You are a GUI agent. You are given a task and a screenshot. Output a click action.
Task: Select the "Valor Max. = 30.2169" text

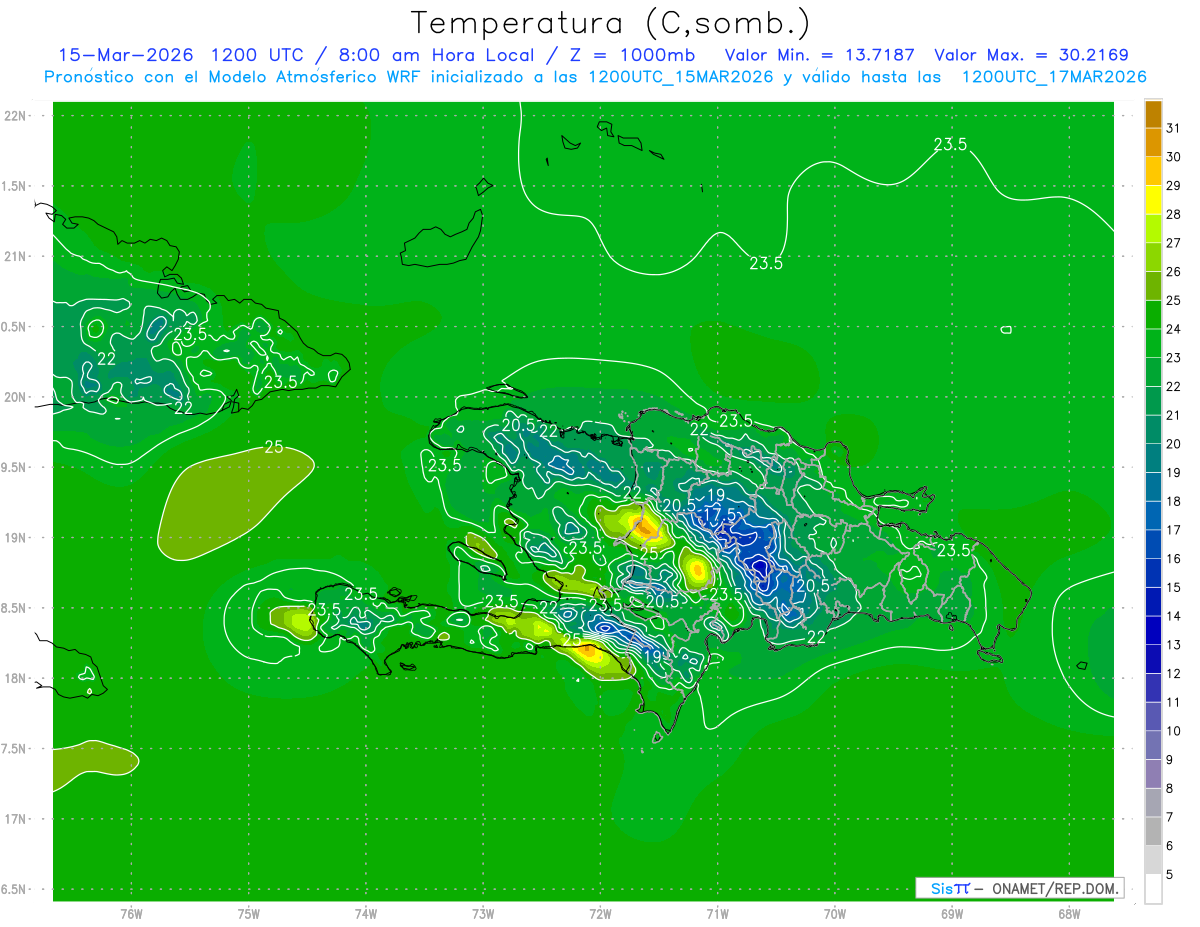[x=1032, y=55]
